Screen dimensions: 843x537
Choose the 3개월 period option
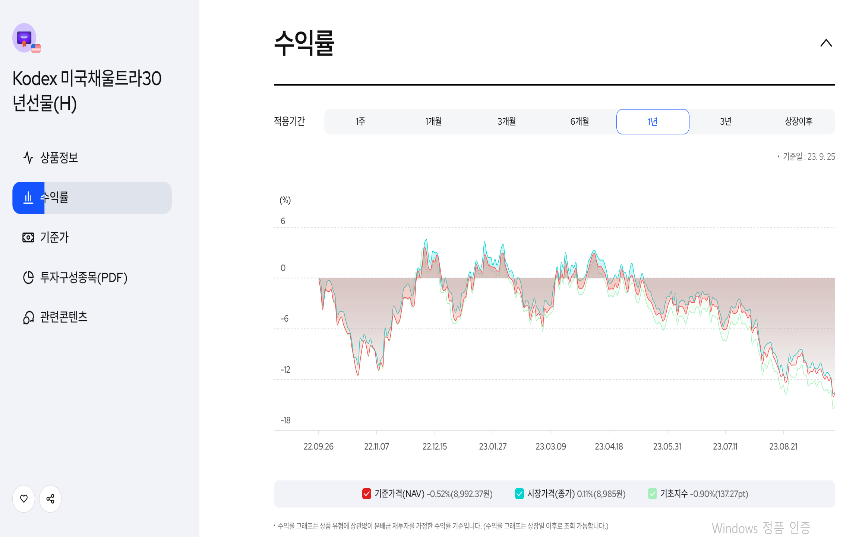click(506, 122)
